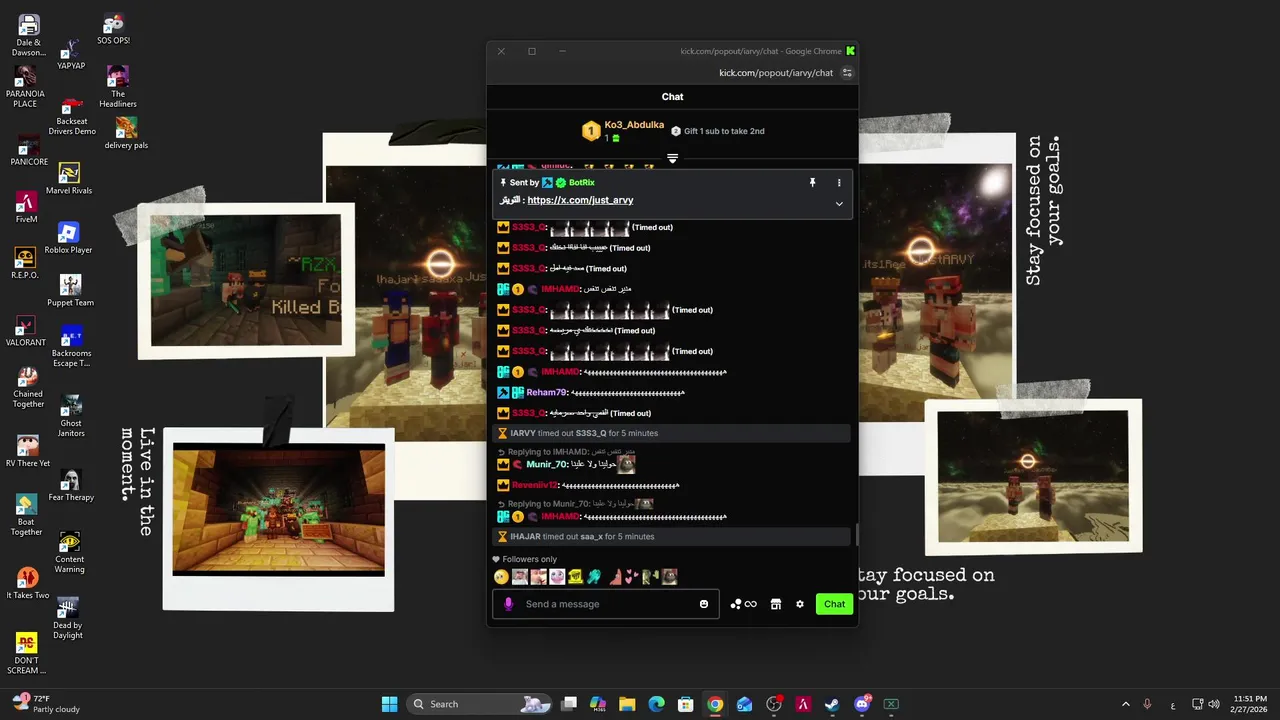This screenshot has height=720, width=1280.
Task: Open the Kick shop storefront icon
Action: (x=775, y=604)
